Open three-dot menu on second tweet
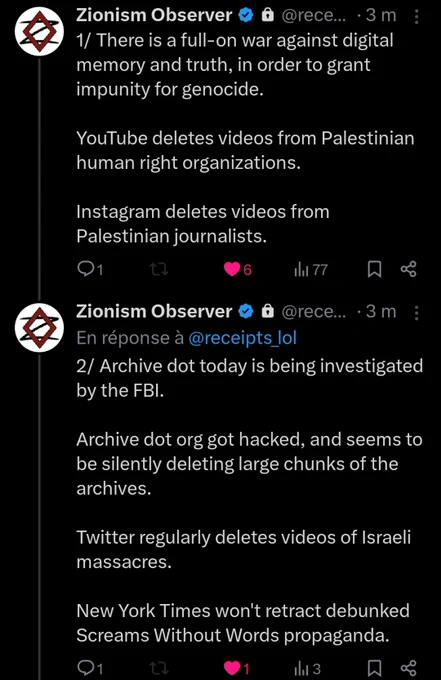The width and height of the screenshot is (441, 680). [416, 312]
